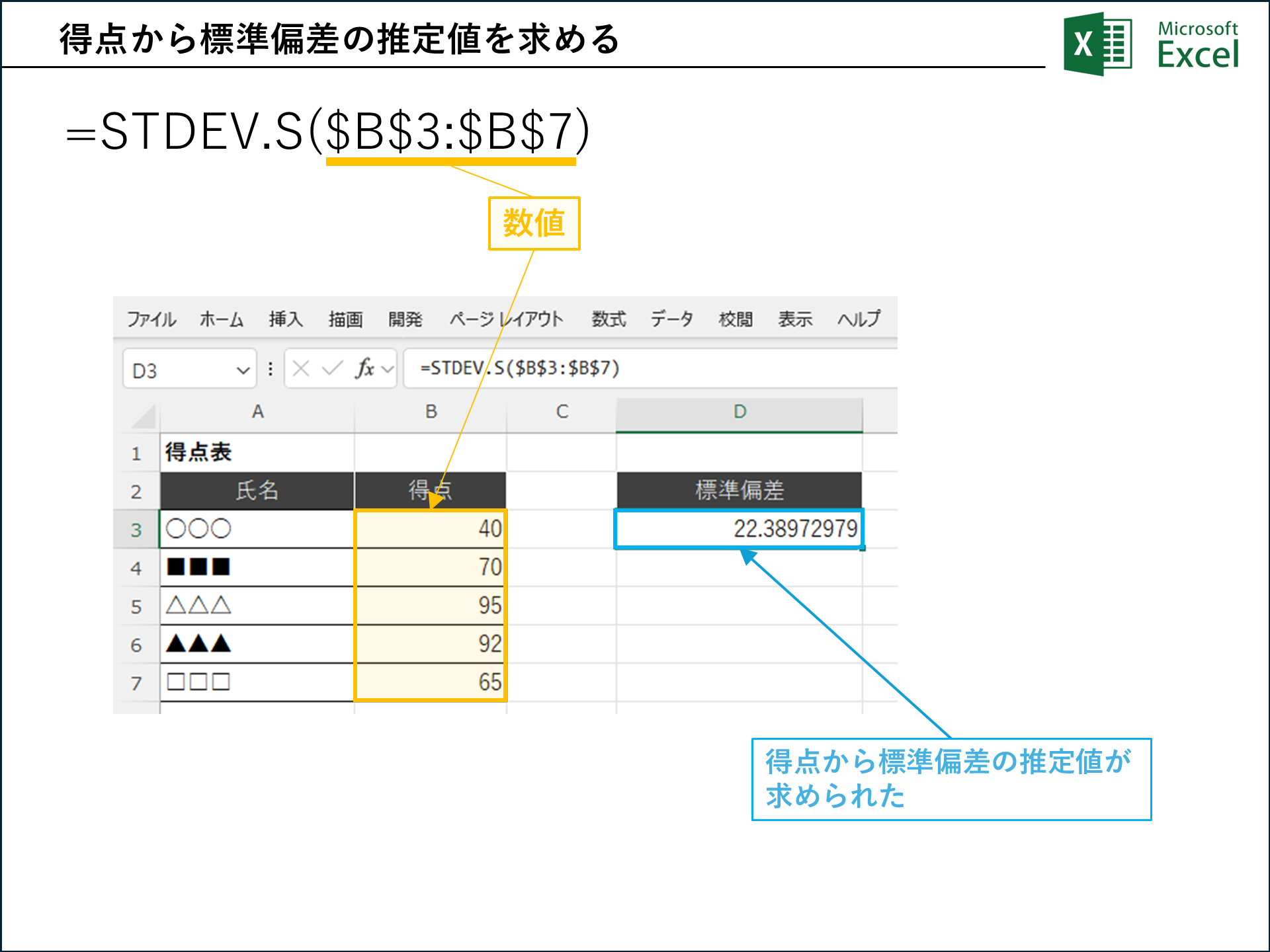1270x952 pixels.
Task: Open the Name Box dropdown showing D3
Action: tap(243, 369)
